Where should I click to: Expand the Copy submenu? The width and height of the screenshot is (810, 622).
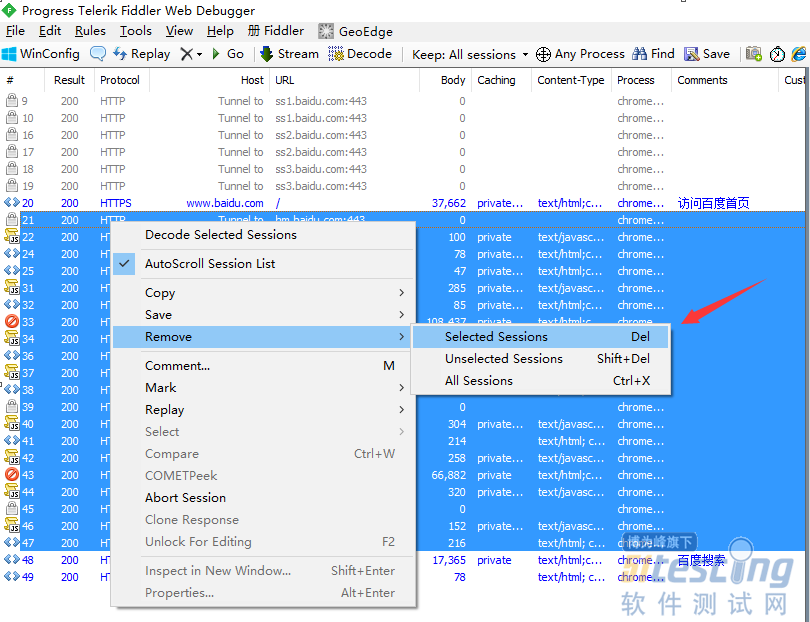(x=263, y=292)
